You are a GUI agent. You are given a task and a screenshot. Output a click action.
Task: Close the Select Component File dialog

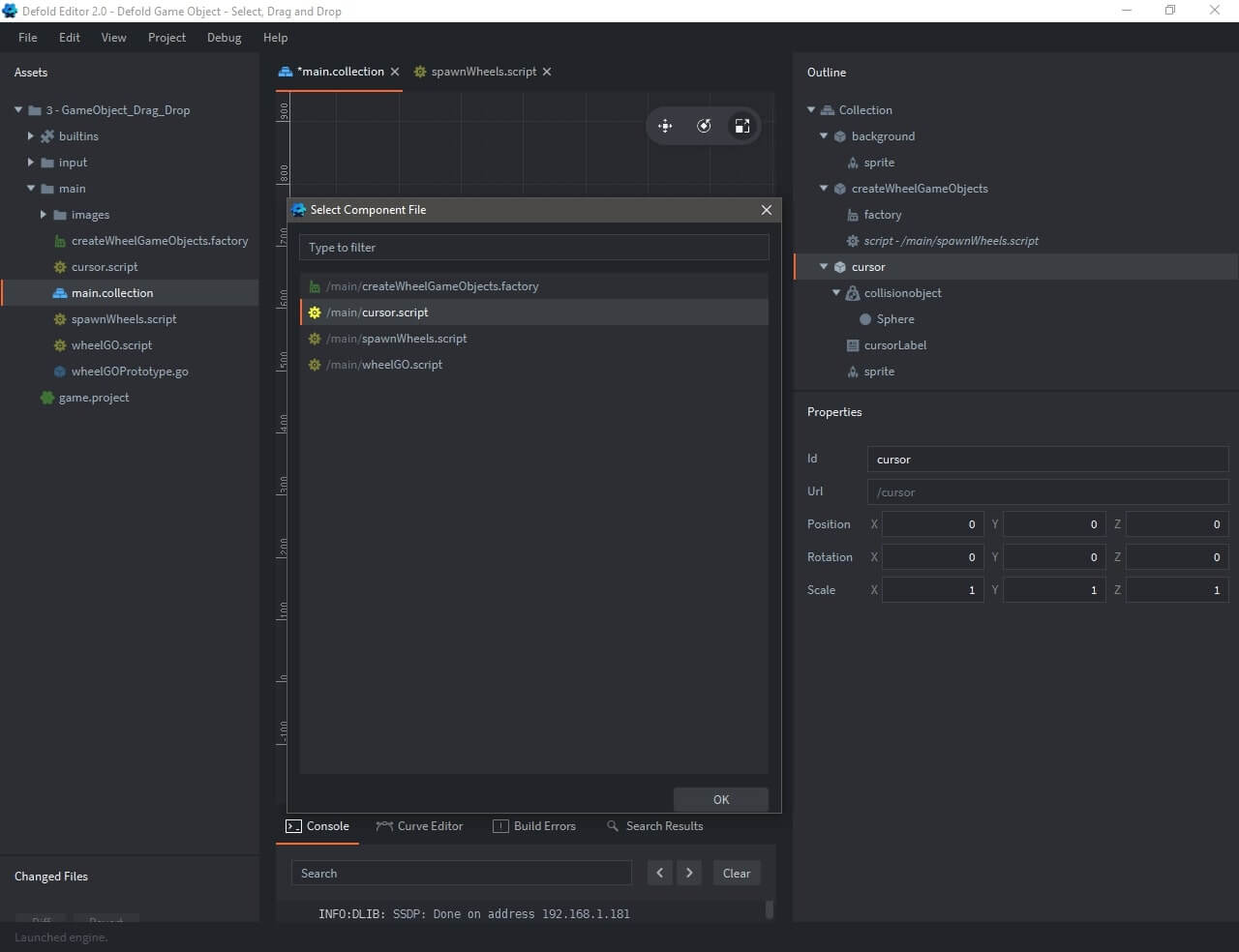coord(767,210)
